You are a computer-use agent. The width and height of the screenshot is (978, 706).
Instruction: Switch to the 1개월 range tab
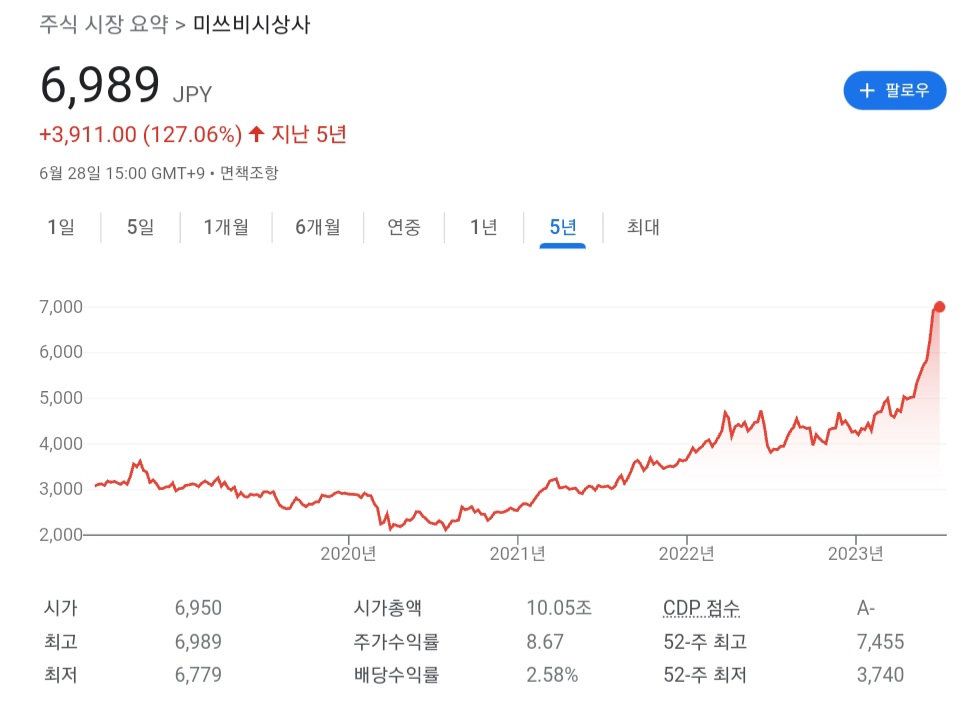(226, 227)
